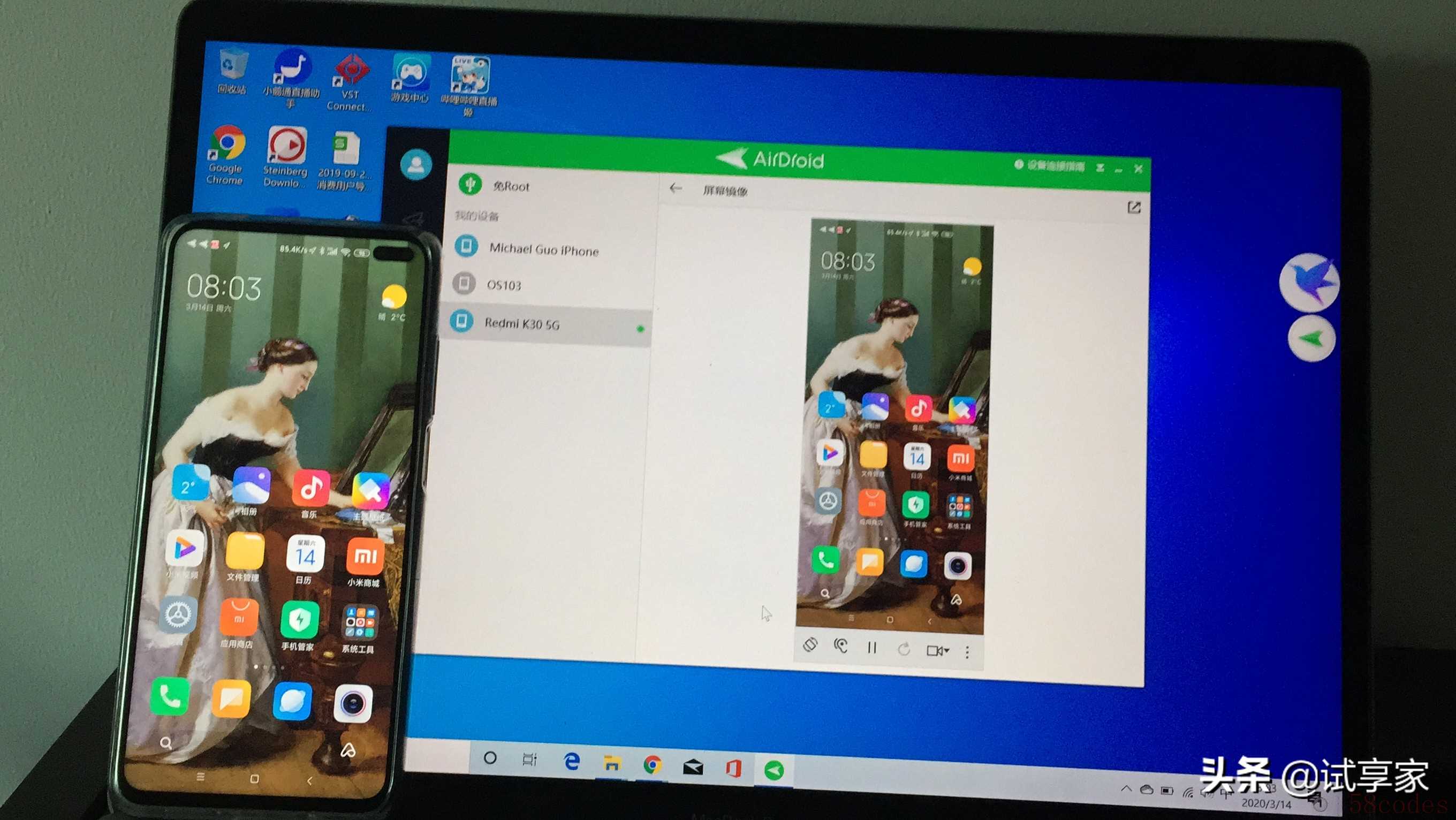Open File Explorer from the taskbar
1456x820 pixels.
coord(611,763)
